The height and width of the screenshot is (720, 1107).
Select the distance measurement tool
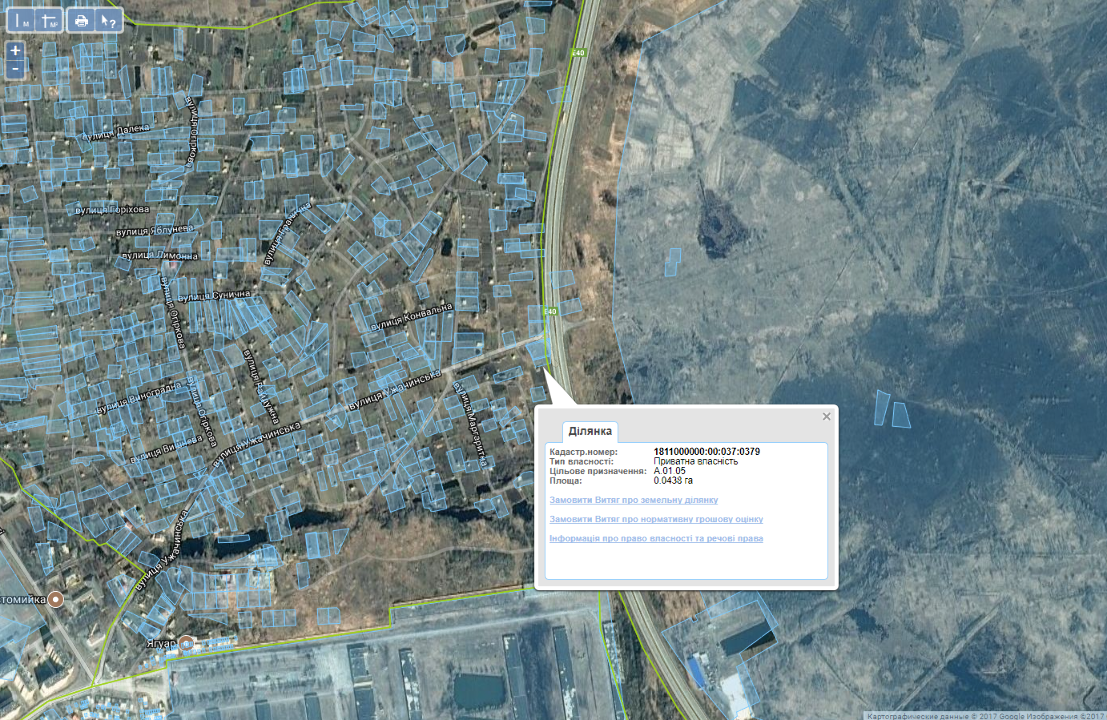pyautogui.click(x=22, y=20)
